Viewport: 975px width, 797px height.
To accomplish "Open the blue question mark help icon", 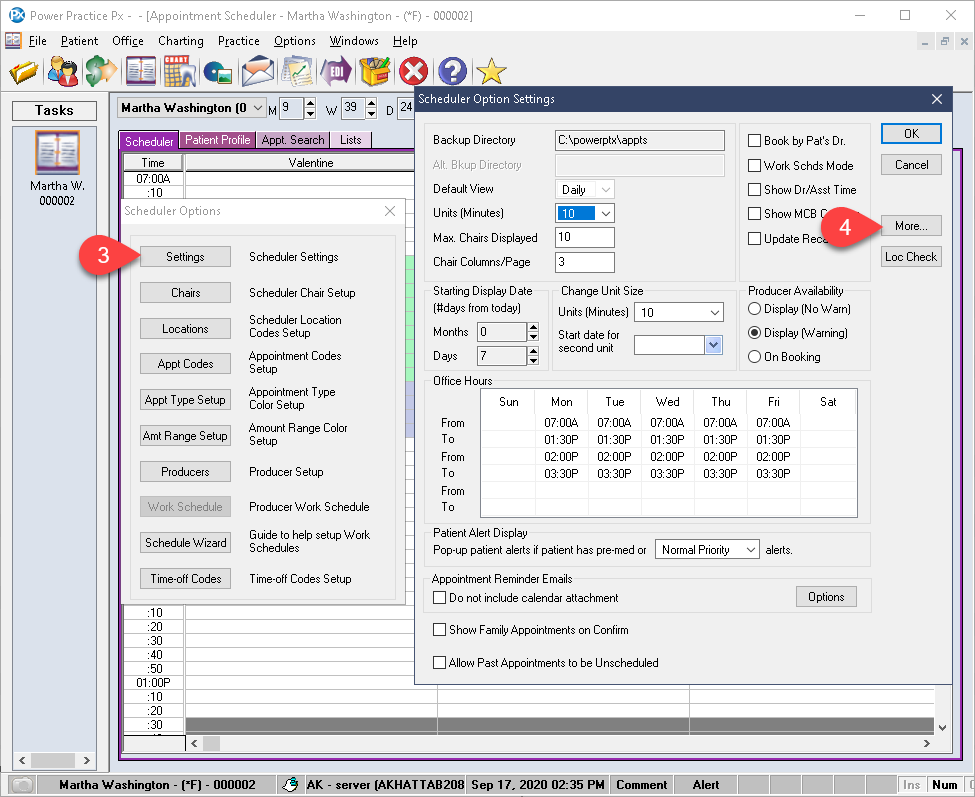I will [453, 71].
